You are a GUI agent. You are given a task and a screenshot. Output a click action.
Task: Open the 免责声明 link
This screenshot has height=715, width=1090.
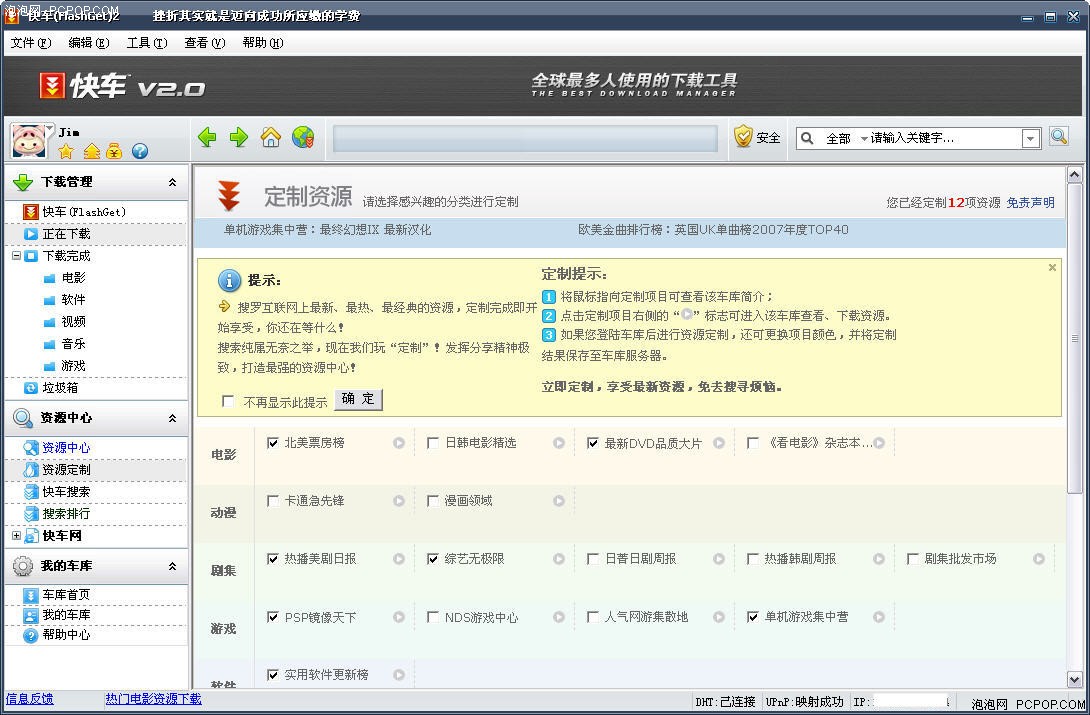(x=1030, y=202)
